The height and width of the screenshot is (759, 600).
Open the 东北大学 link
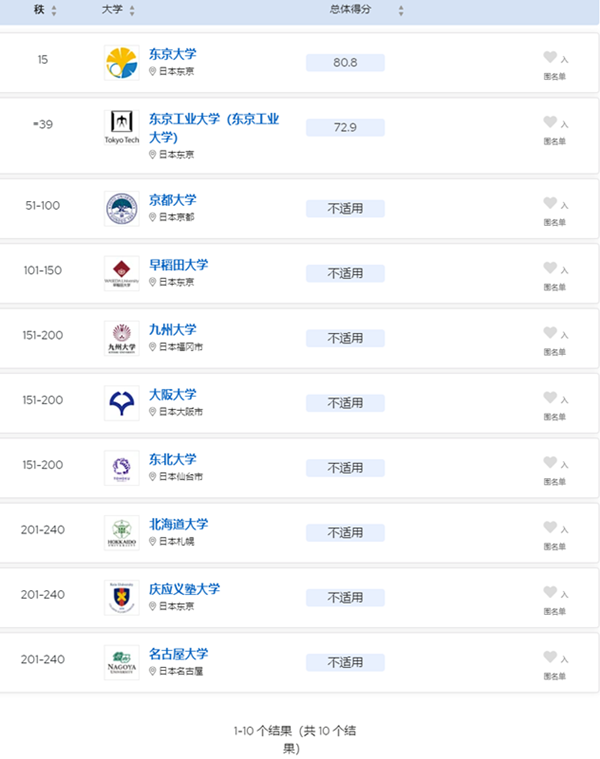[x=172, y=459]
